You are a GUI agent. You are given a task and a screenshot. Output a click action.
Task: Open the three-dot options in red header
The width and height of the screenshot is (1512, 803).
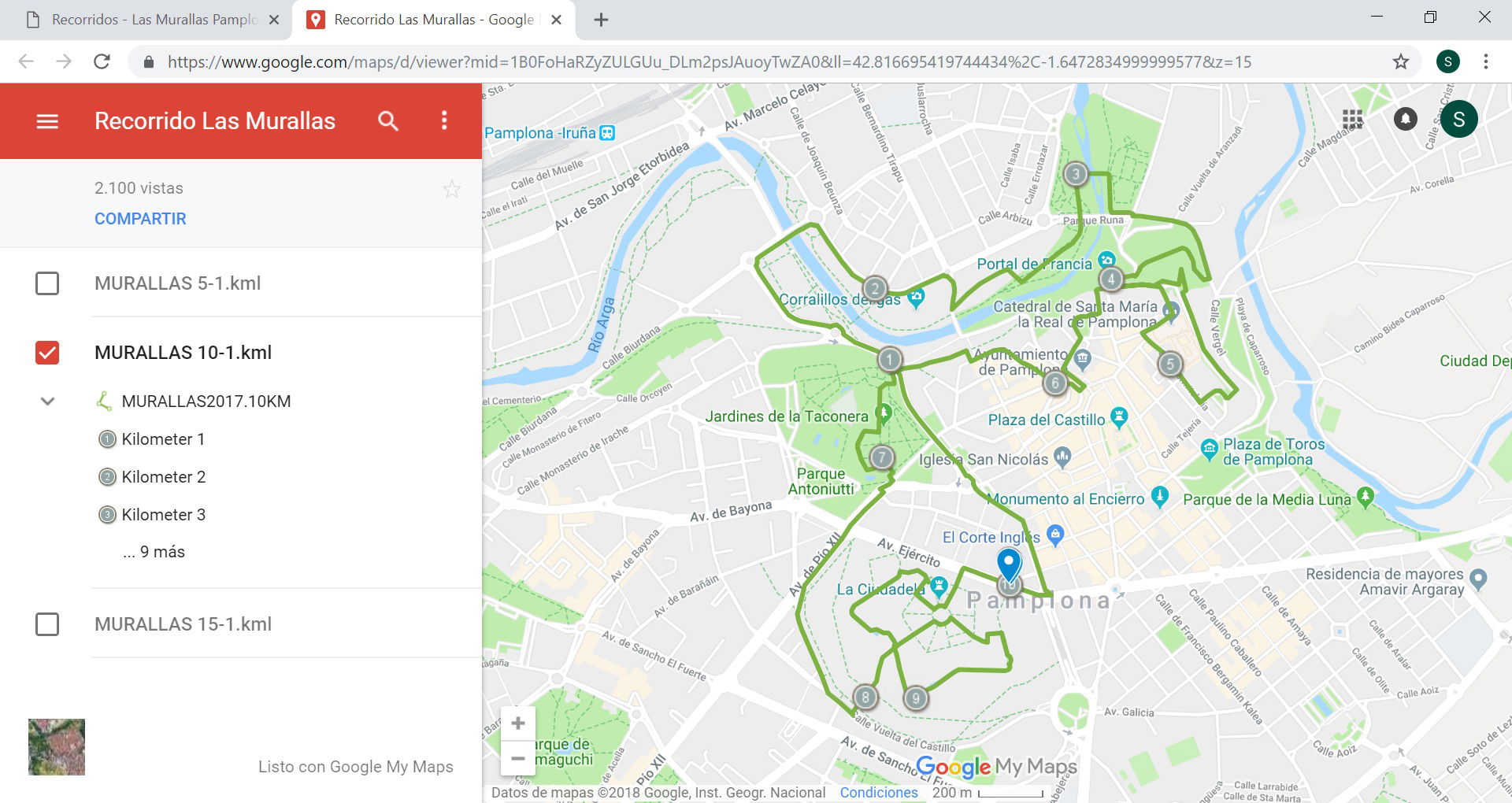(x=444, y=120)
